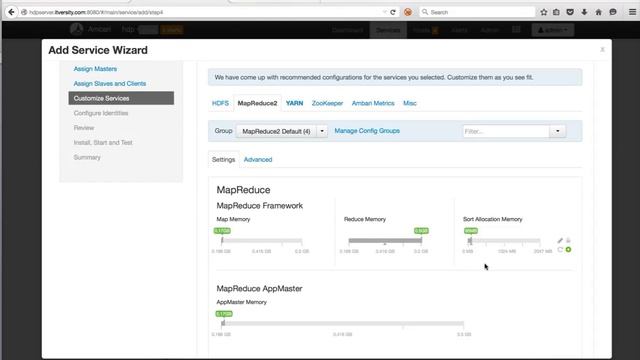Switch to the YARN service tab
Image resolution: width=640 pixels, height=360 pixels.
pos(294,103)
